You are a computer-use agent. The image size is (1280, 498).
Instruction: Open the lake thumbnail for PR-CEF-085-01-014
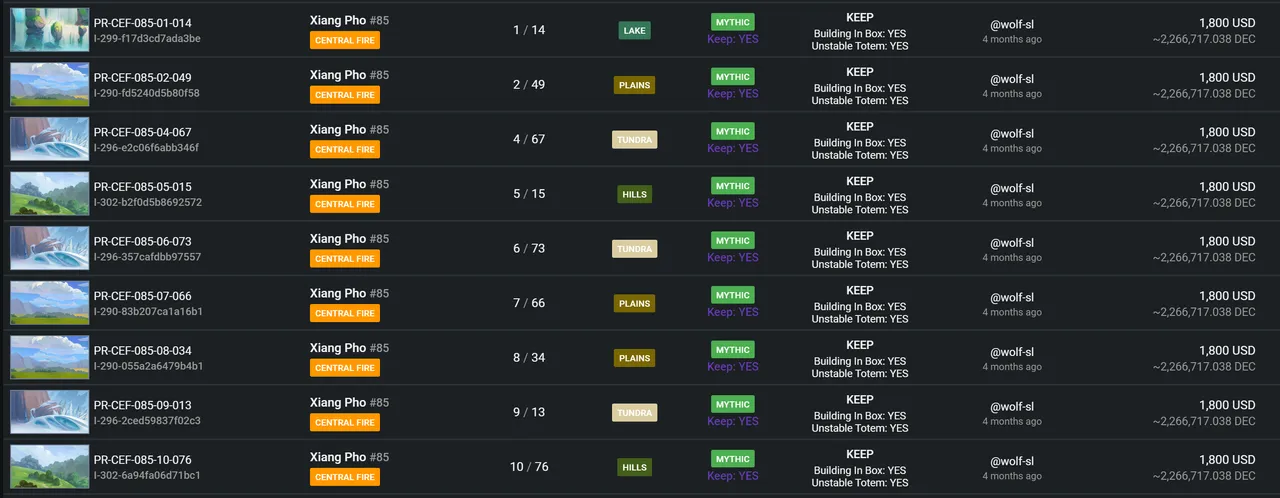click(50, 30)
